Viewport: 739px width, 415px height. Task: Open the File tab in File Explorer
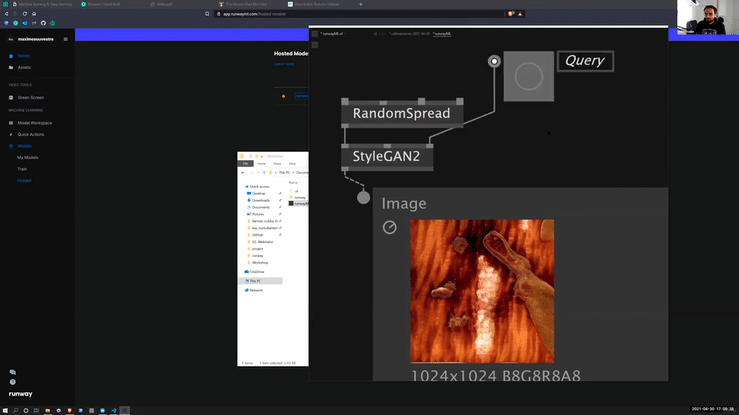246,163
